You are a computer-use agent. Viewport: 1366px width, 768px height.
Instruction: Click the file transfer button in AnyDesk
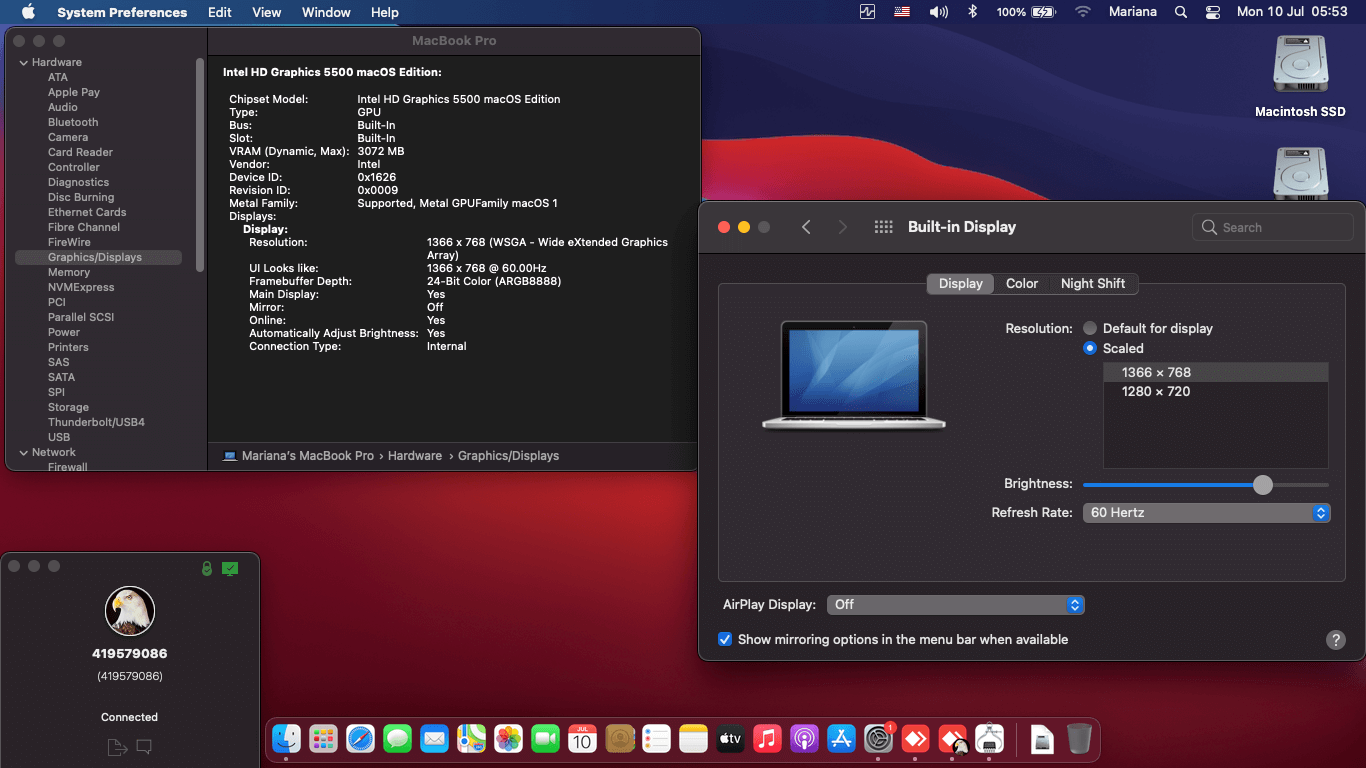116,746
